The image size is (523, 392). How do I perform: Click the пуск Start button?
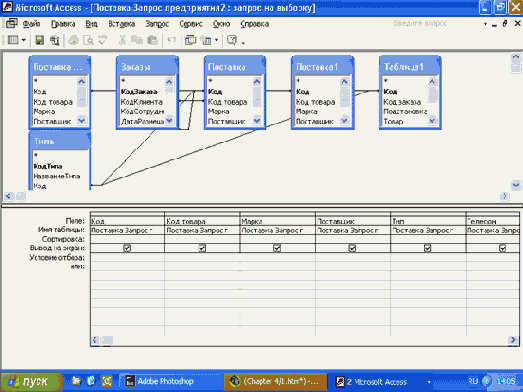click(x=32, y=381)
